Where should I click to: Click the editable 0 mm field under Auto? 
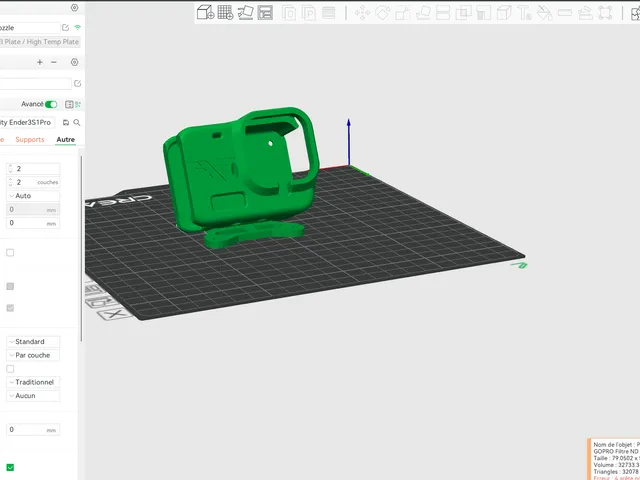33,223
